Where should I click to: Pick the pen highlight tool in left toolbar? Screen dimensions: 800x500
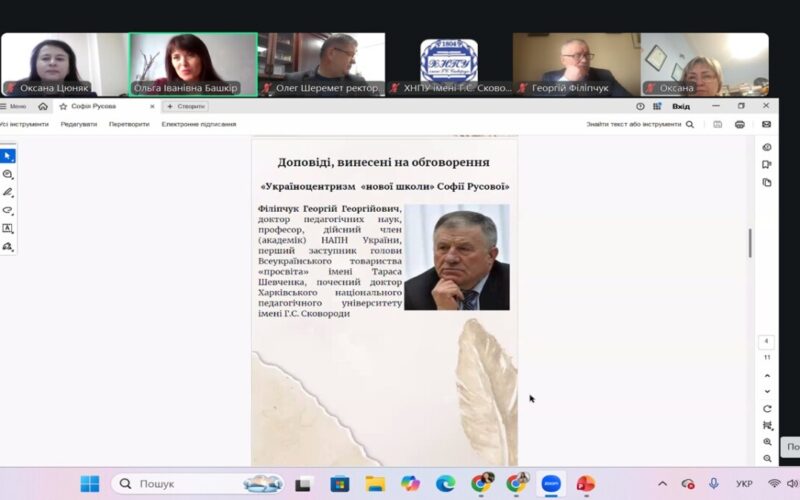8,192
